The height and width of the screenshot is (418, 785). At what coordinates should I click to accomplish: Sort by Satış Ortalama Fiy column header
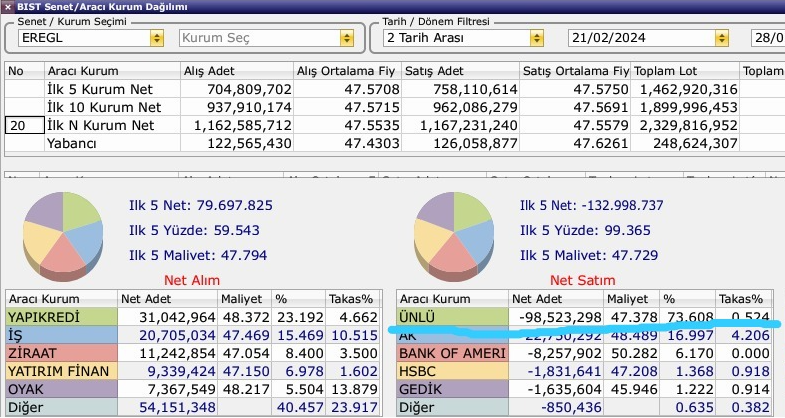click(575, 71)
